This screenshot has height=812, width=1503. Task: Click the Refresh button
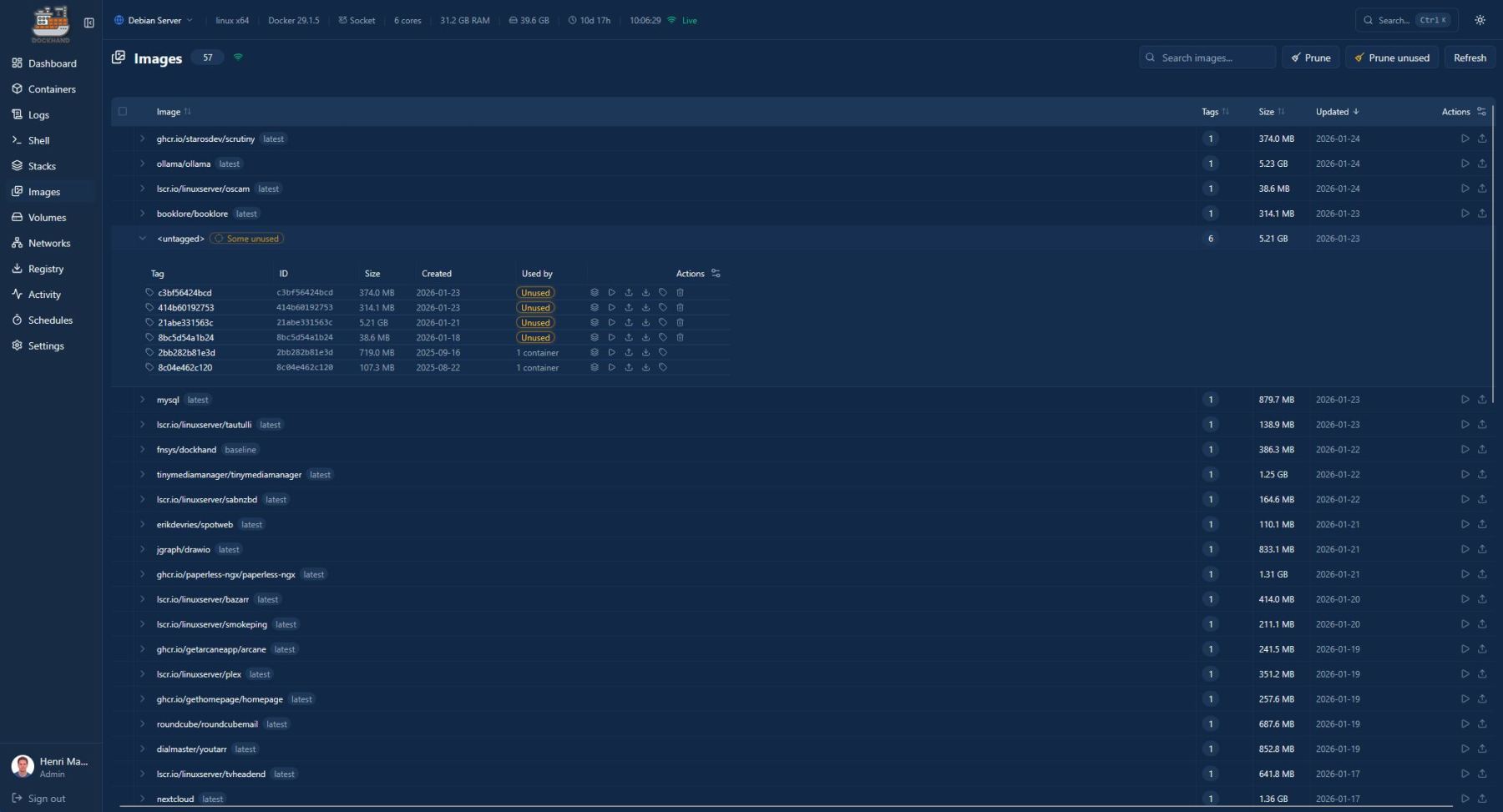[1469, 58]
